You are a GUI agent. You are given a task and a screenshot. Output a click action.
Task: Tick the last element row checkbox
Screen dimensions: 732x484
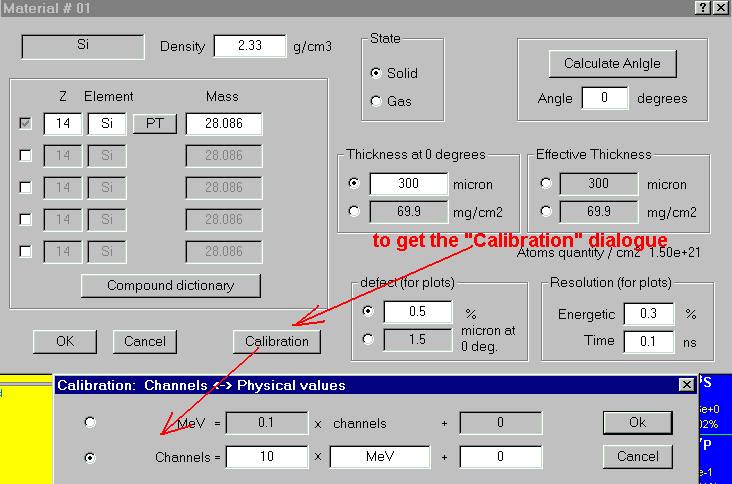(x=26, y=251)
